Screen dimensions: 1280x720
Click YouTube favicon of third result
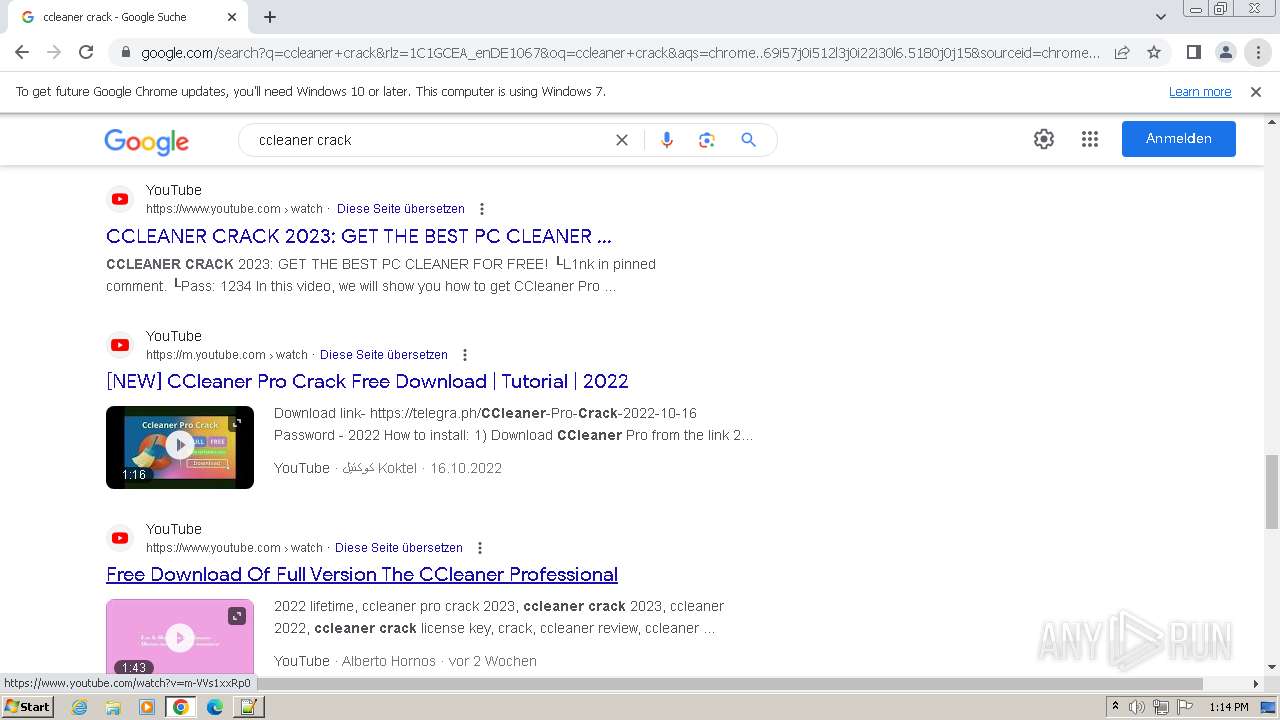coord(120,538)
